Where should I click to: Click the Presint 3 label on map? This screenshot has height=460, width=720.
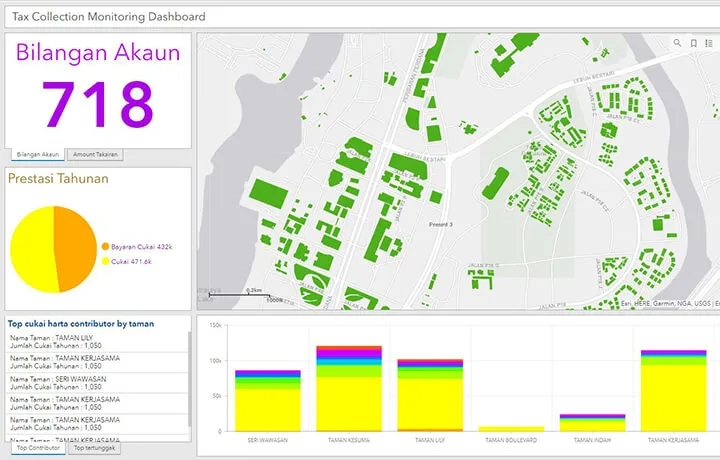pos(440,225)
